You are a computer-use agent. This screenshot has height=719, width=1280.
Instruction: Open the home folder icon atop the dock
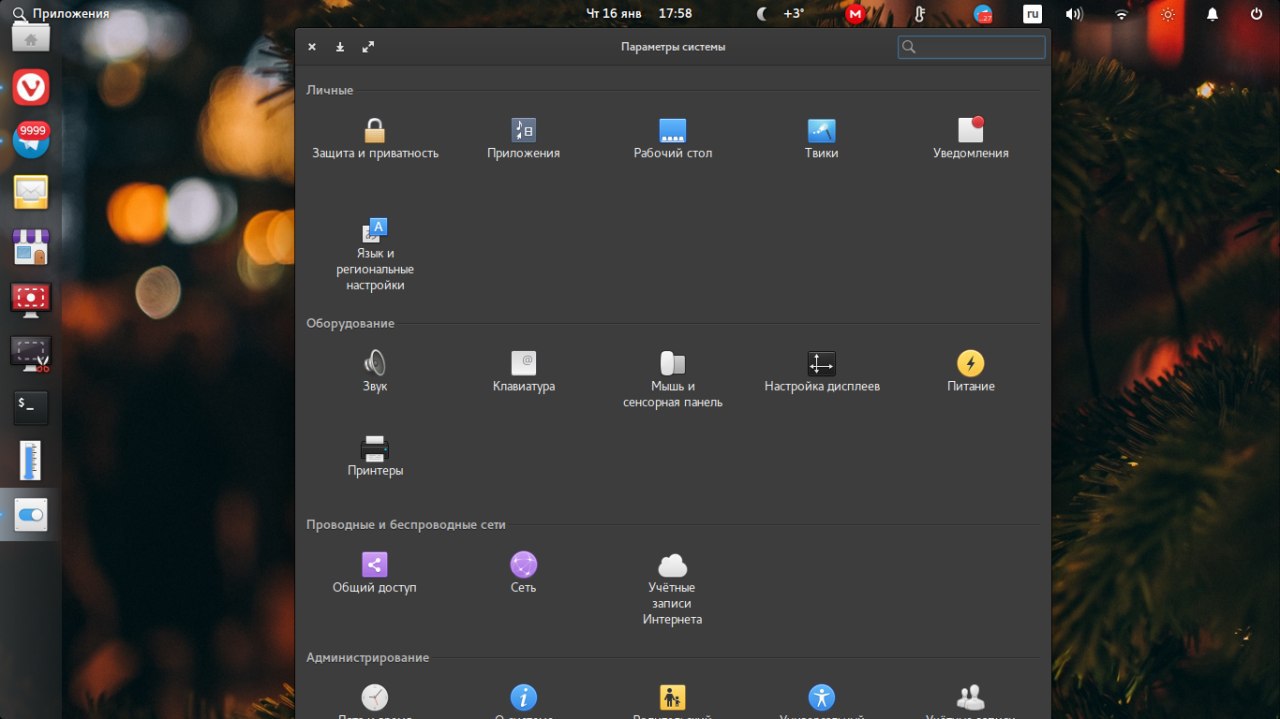tap(31, 40)
